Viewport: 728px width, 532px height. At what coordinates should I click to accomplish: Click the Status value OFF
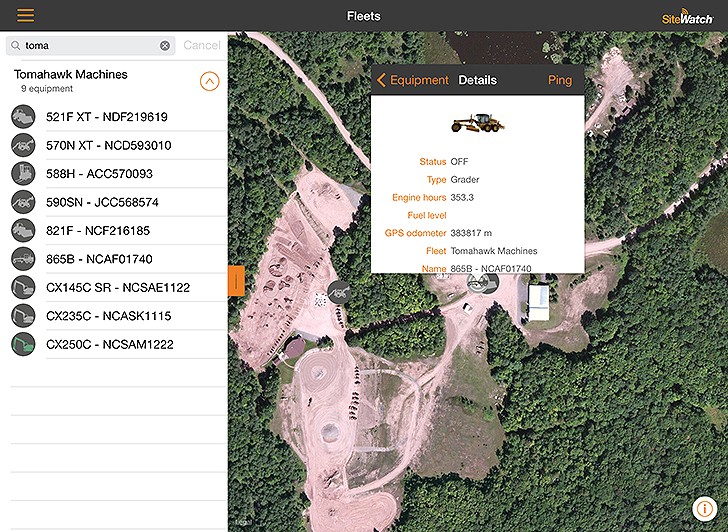[459, 162]
